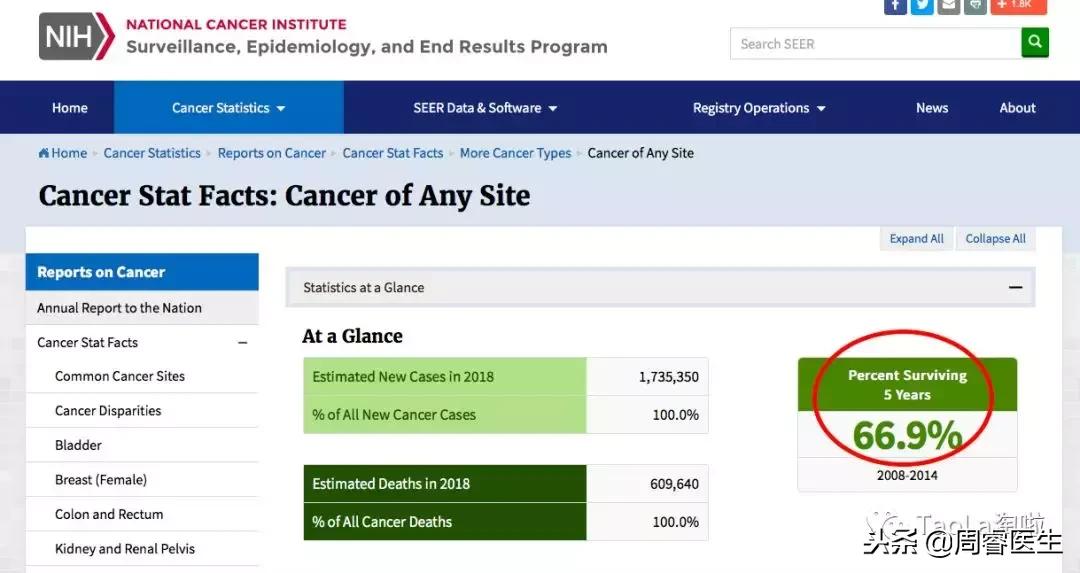Click the print page icon
The image size is (1080, 573).
[976, 5]
